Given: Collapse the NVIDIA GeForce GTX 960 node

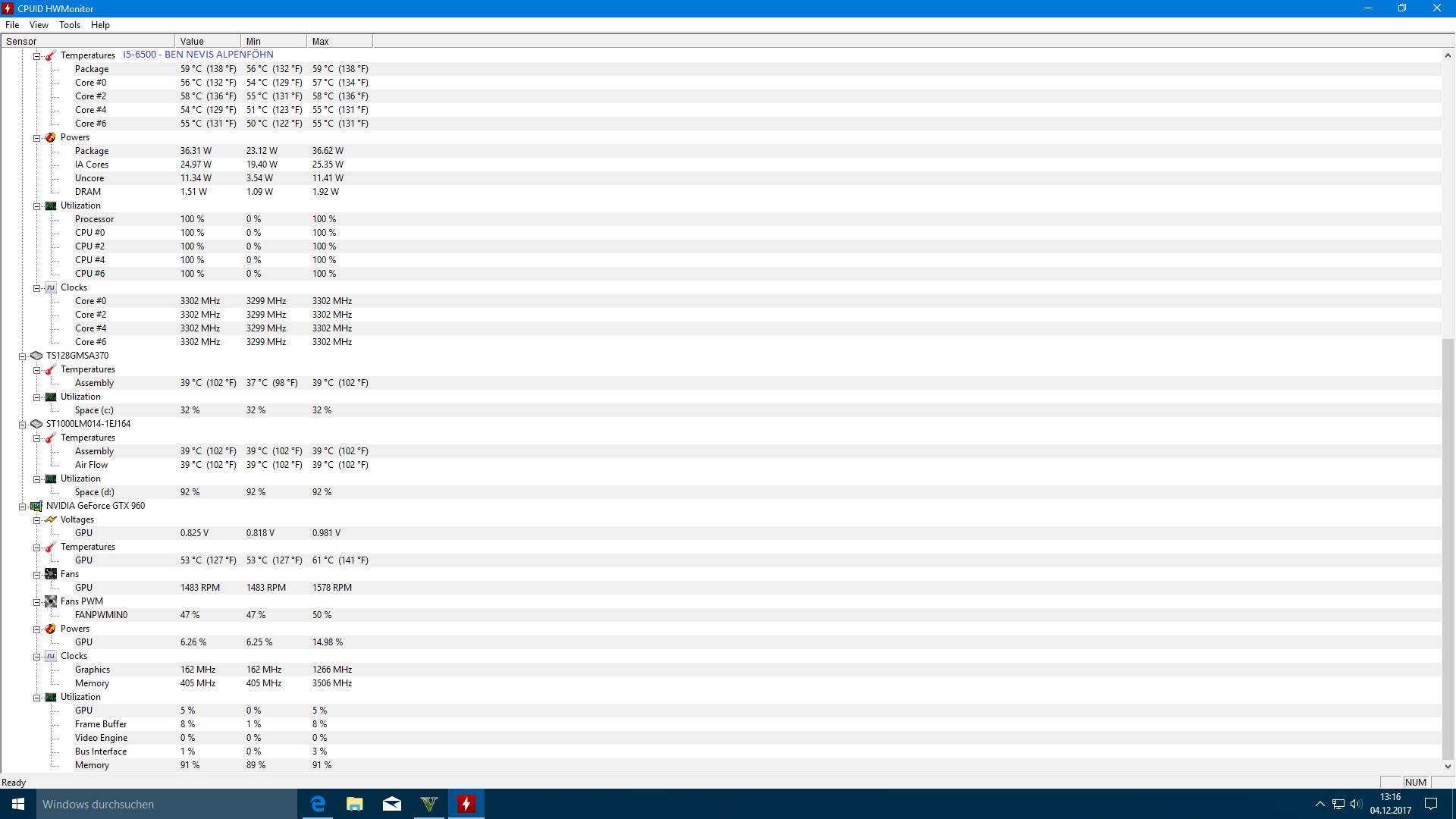Looking at the screenshot, I should [23, 507].
